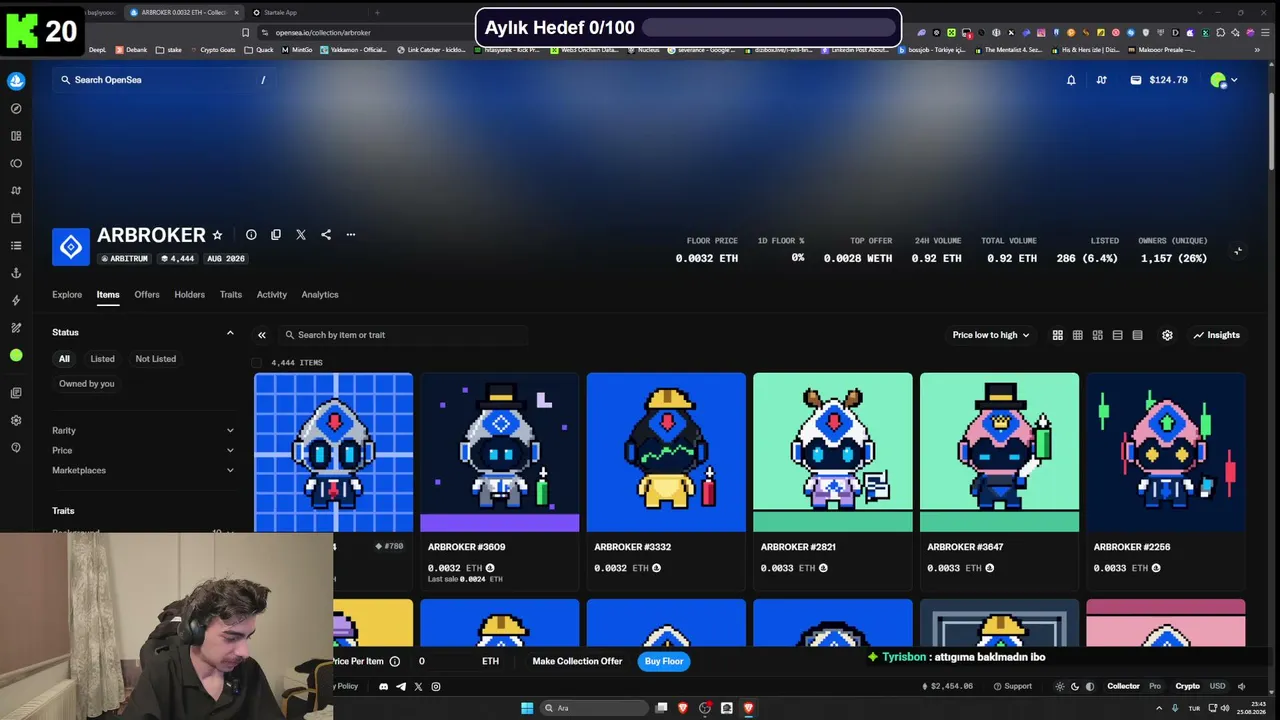1280x720 pixels.
Task: Expand the Rarity filter
Action: [143, 430]
